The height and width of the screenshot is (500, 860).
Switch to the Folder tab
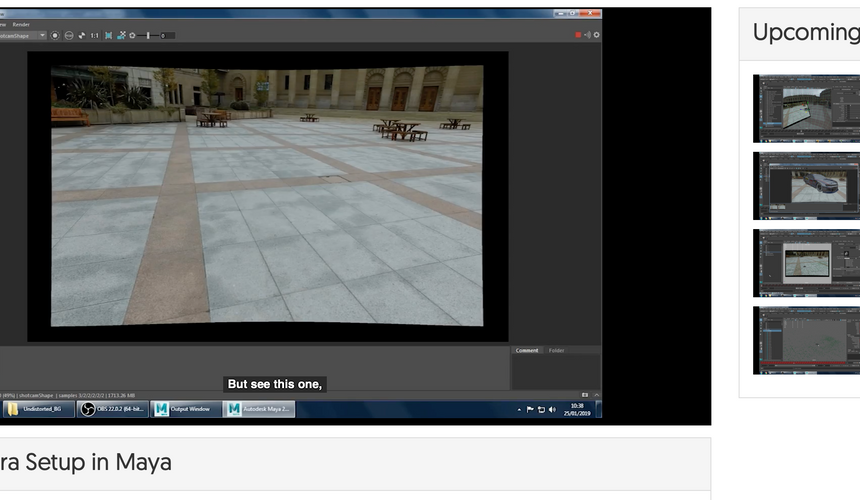(x=556, y=350)
